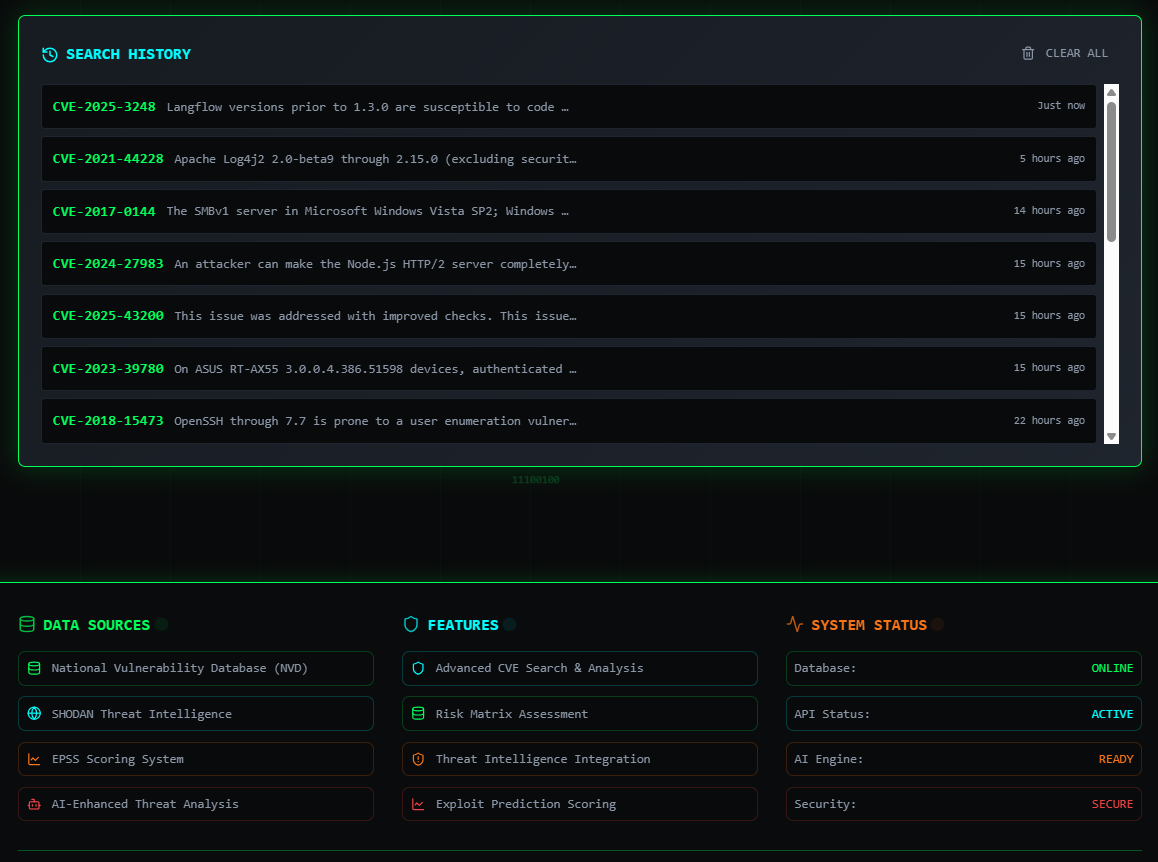1158x862 pixels.
Task: Click the DATA SOURCES heading text
Action: click(96, 625)
